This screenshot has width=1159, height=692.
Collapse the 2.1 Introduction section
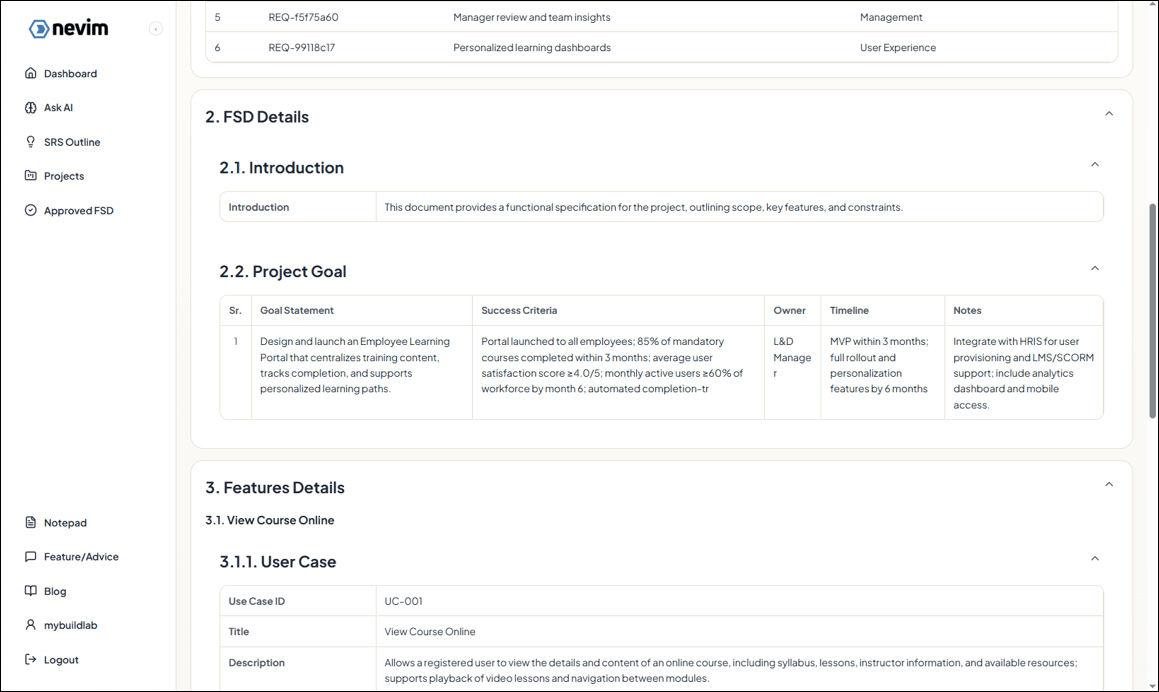1094,163
